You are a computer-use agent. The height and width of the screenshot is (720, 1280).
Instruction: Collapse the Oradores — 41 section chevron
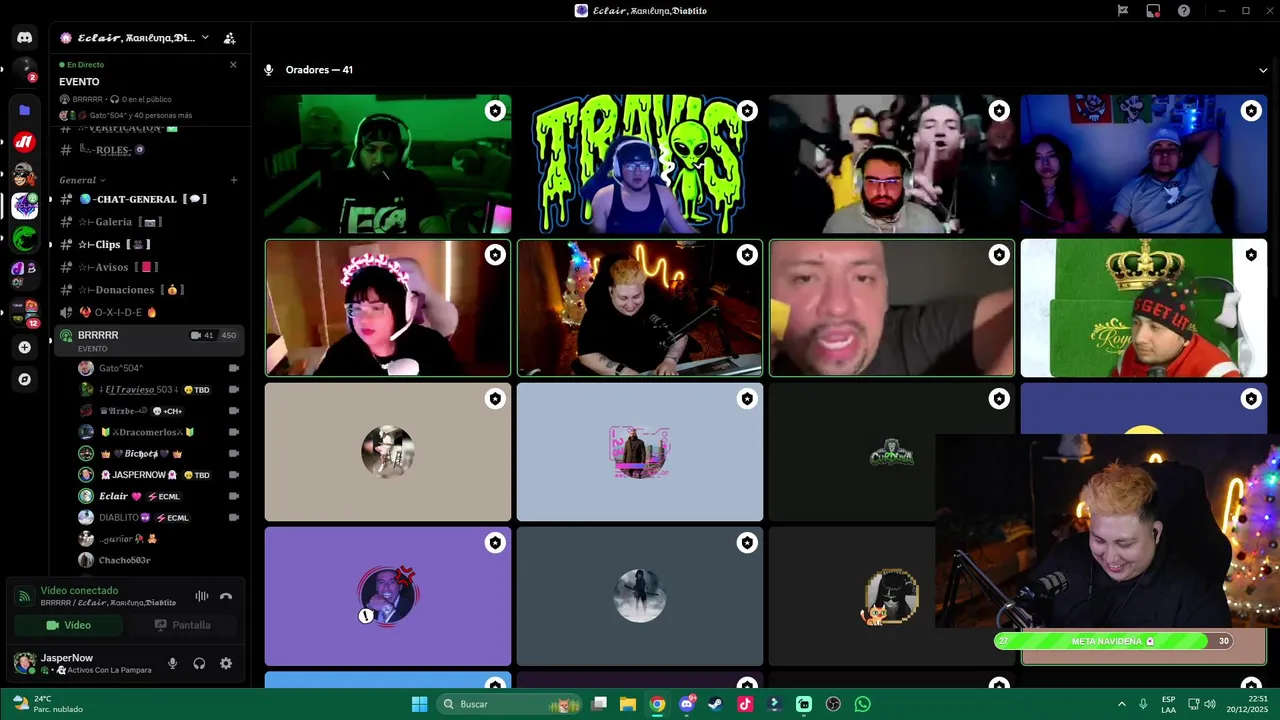[1263, 70]
